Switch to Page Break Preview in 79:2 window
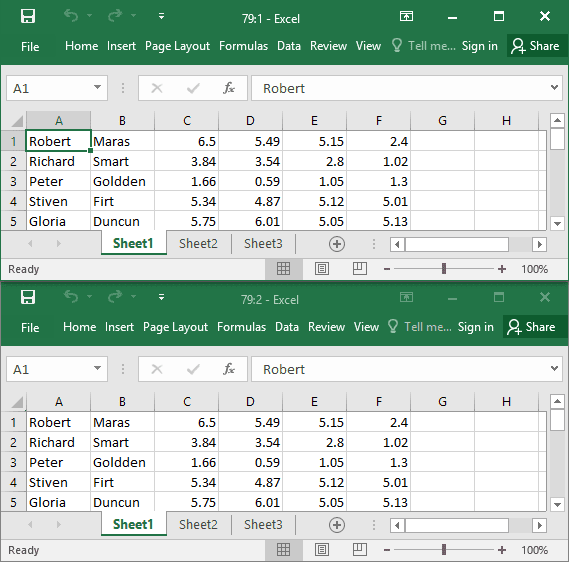This screenshot has width=569, height=562. 360,550
